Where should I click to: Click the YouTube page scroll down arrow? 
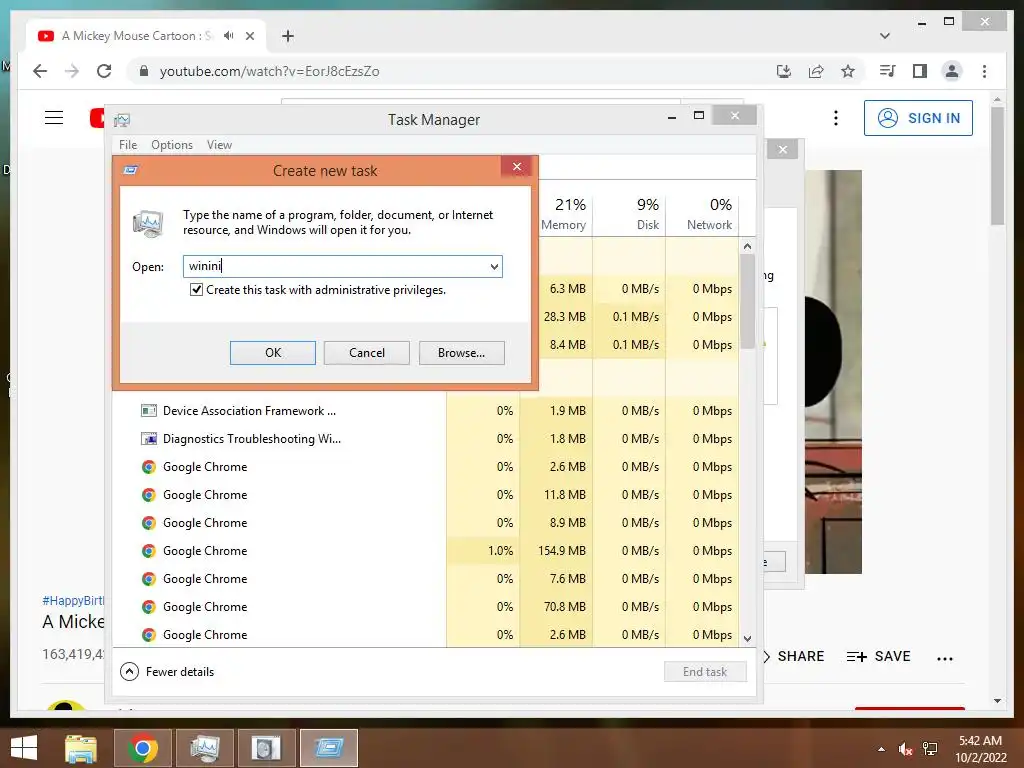997,701
